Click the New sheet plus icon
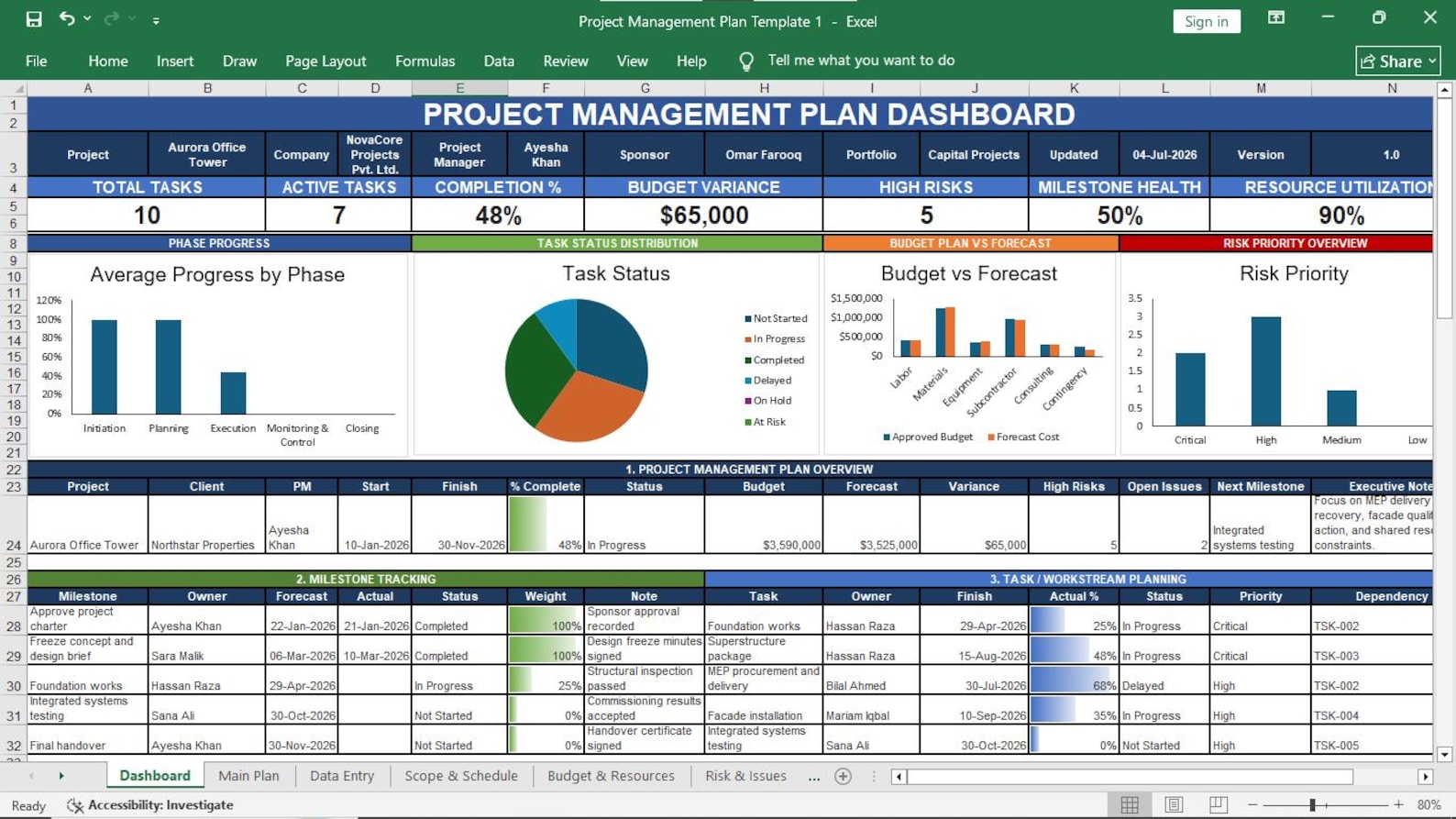The image size is (1456, 819). 844,777
